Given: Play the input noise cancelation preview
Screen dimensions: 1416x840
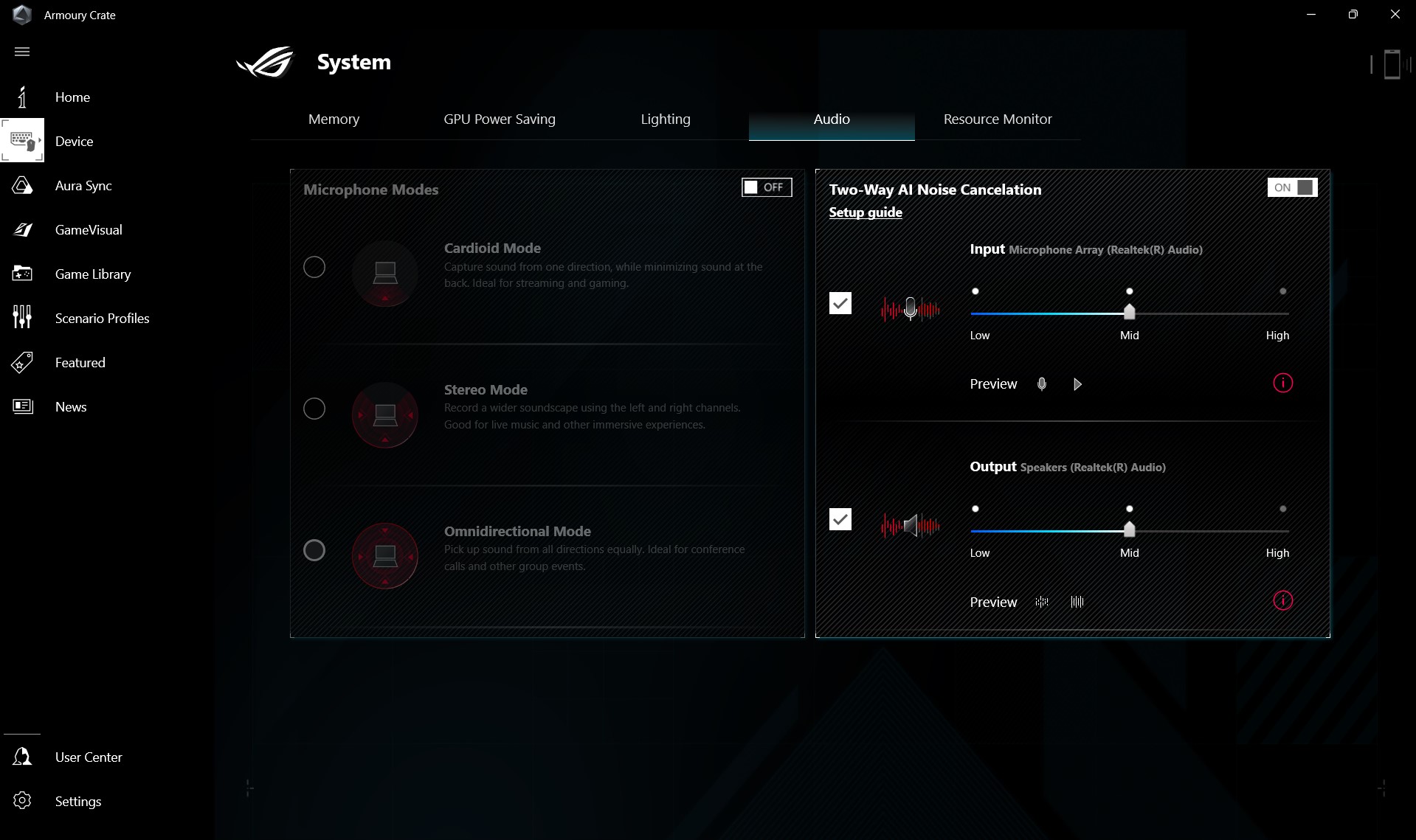Looking at the screenshot, I should pyautogui.click(x=1077, y=384).
